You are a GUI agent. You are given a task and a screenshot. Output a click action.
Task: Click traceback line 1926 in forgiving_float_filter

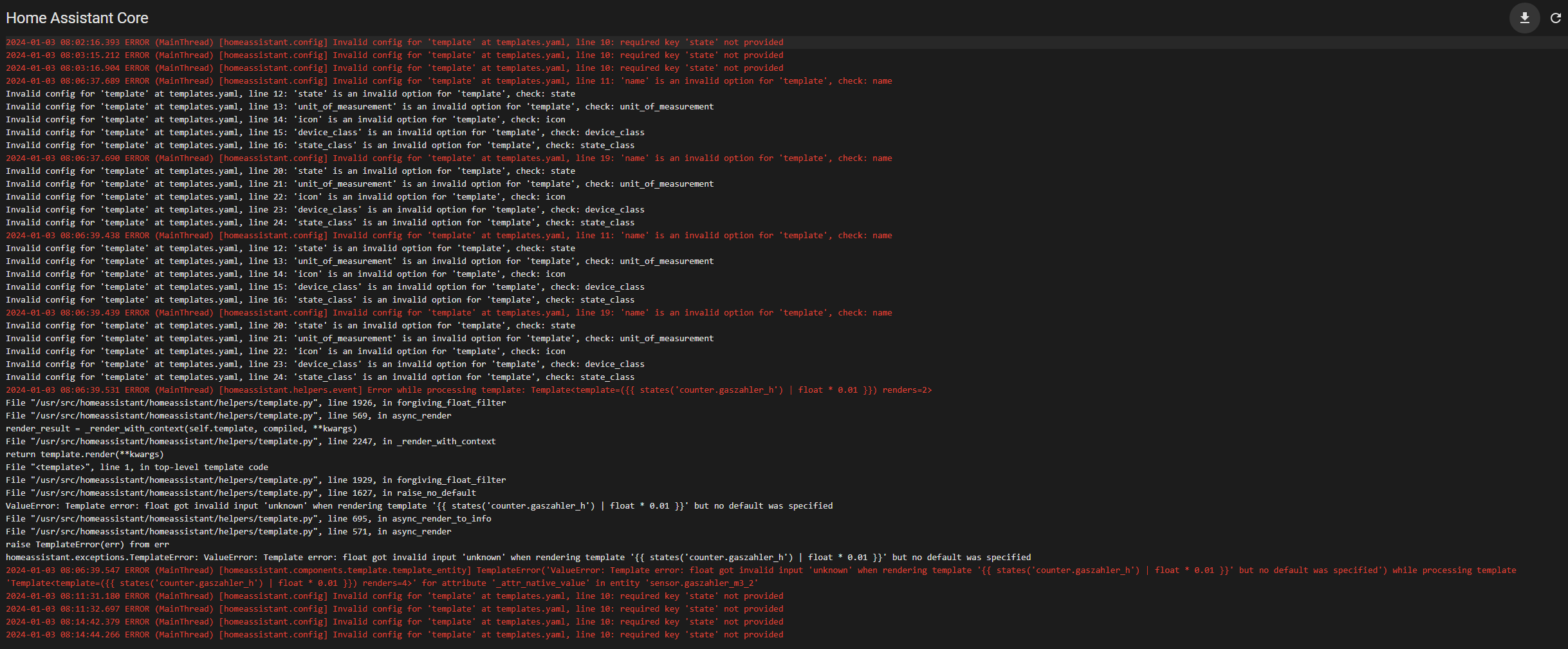pyautogui.click(x=256, y=403)
